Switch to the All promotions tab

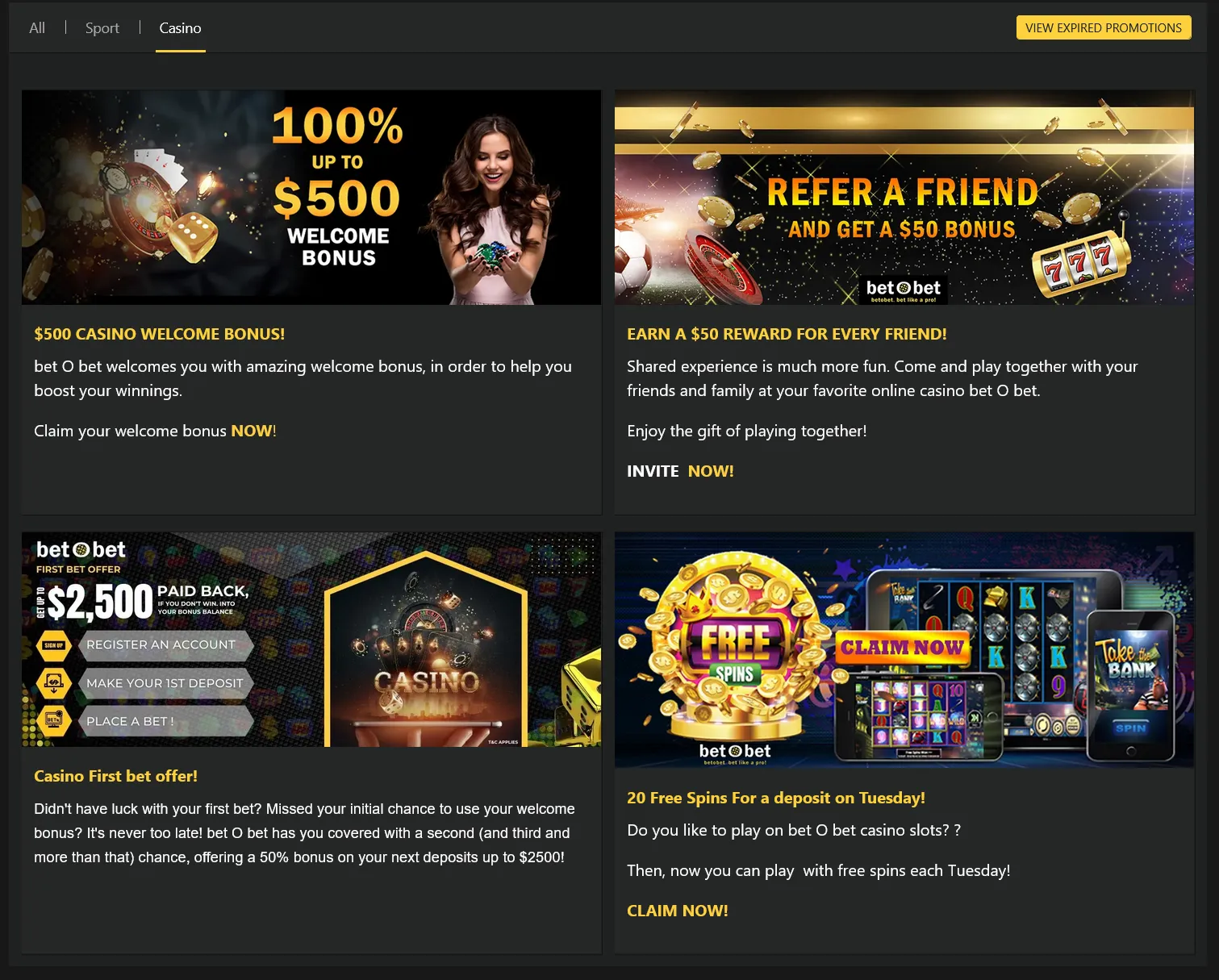pyautogui.click(x=37, y=27)
